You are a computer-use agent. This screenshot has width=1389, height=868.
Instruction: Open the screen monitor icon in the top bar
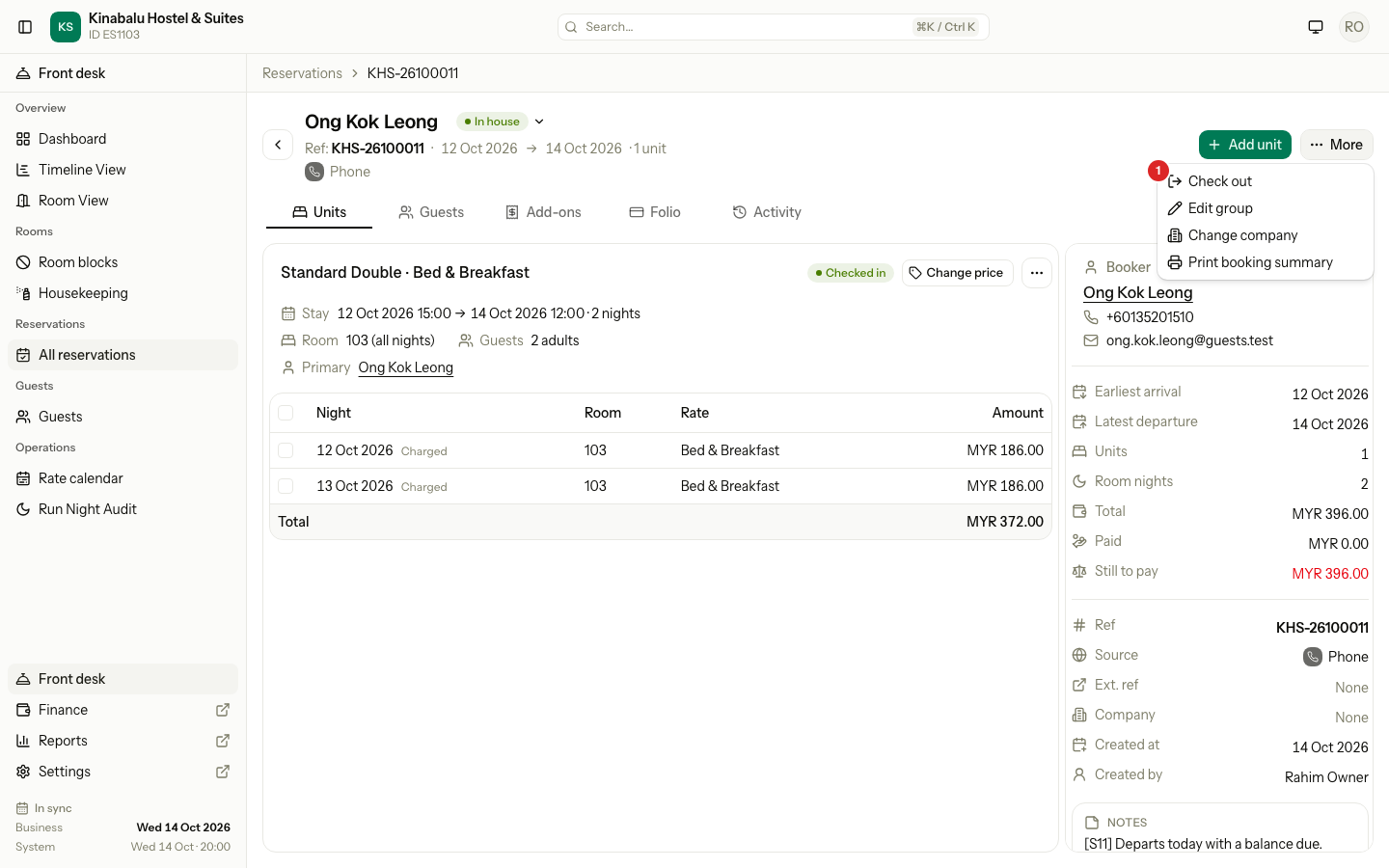pyautogui.click(x=1316, y=27)
